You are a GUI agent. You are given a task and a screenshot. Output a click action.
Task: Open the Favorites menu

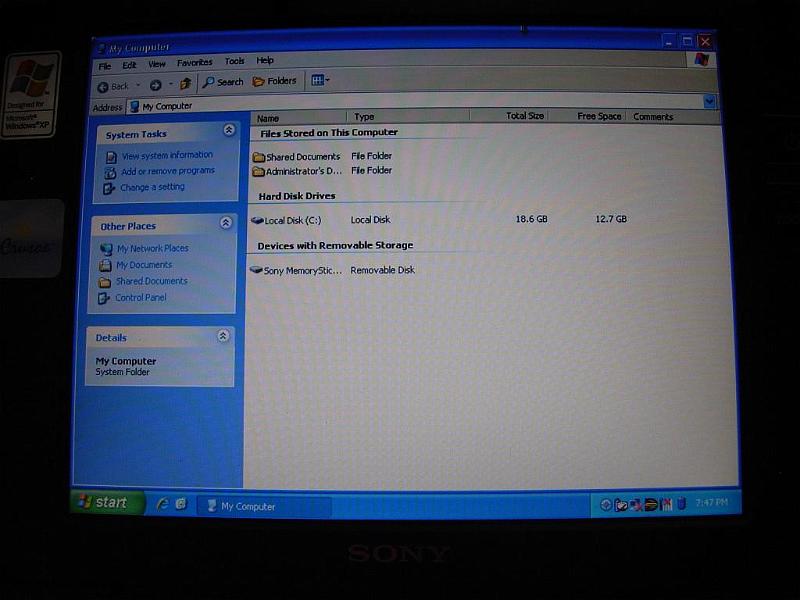tap(194, 63)
